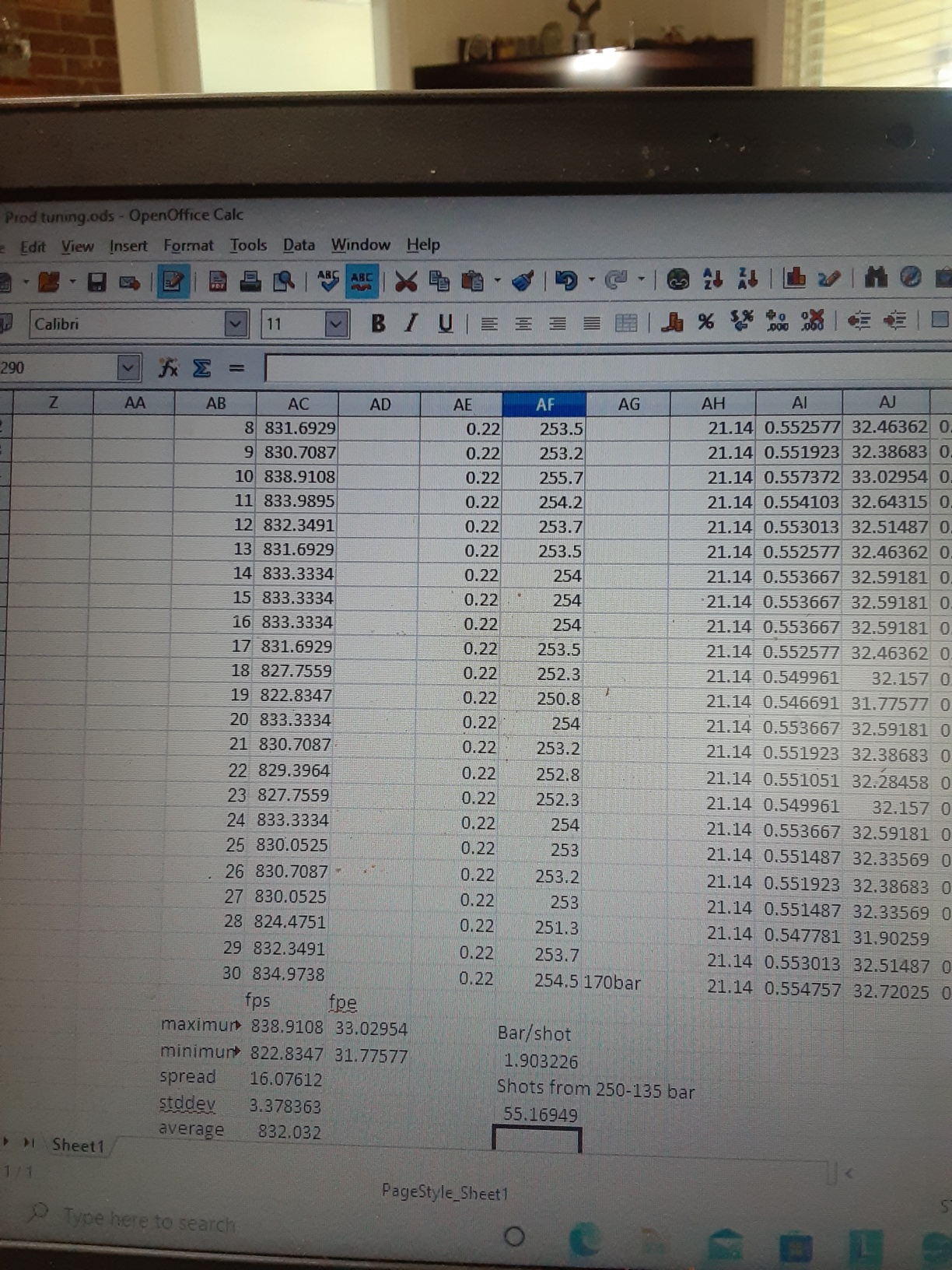
Task: Insert a chart
Action: [794, 278]
